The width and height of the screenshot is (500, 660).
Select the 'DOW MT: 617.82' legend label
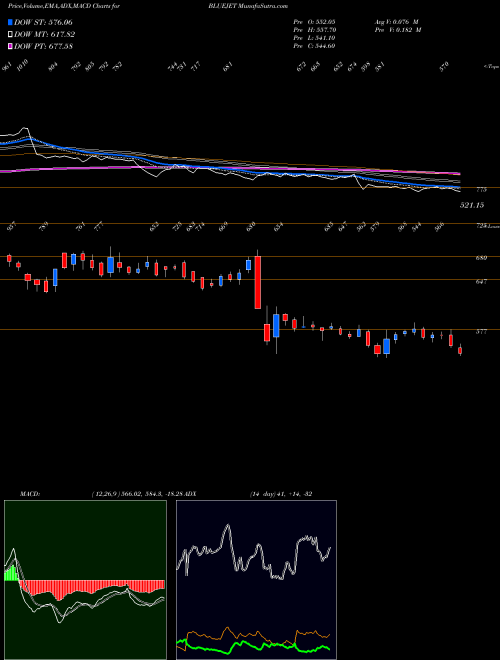tap(44, 34)
